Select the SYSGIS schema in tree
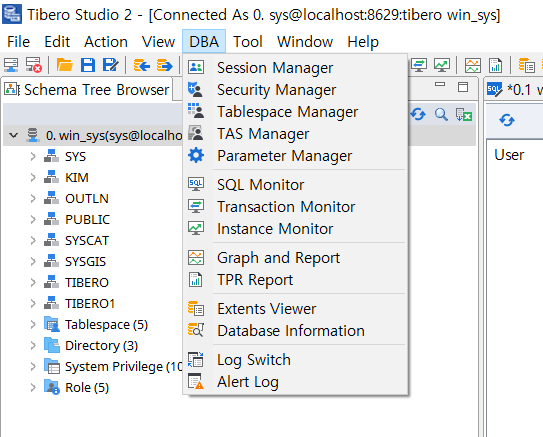 coord(85,261)
